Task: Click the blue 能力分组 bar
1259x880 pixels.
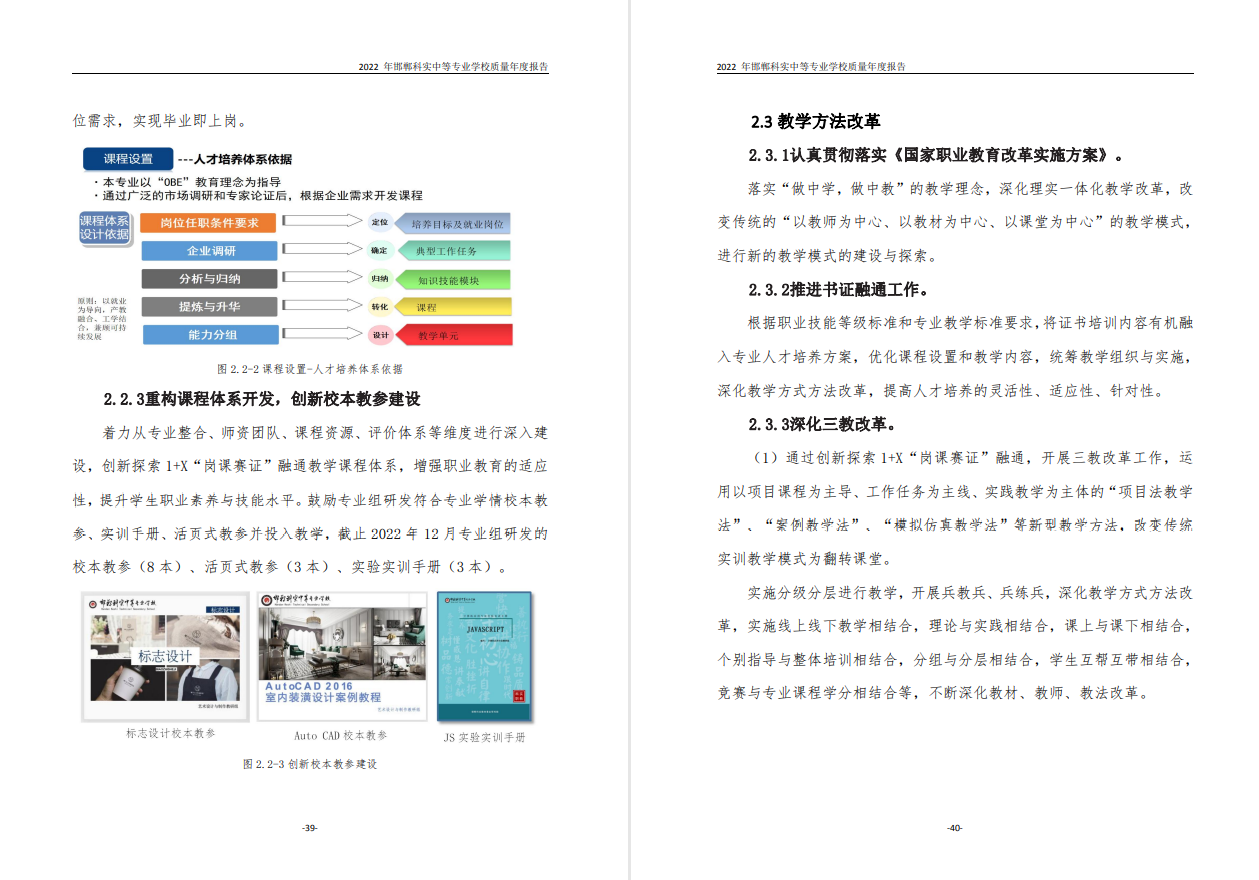Action: pos(209,335)
